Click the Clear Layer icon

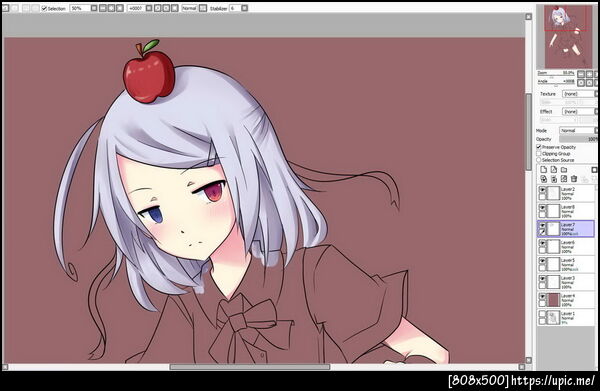[564, 179]
